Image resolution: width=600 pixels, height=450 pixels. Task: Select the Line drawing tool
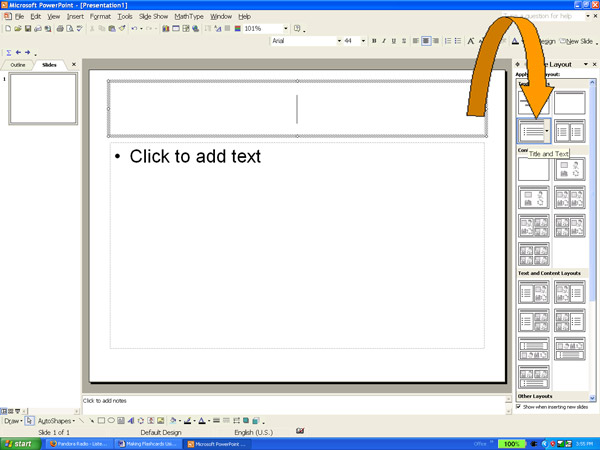(81, 421)
